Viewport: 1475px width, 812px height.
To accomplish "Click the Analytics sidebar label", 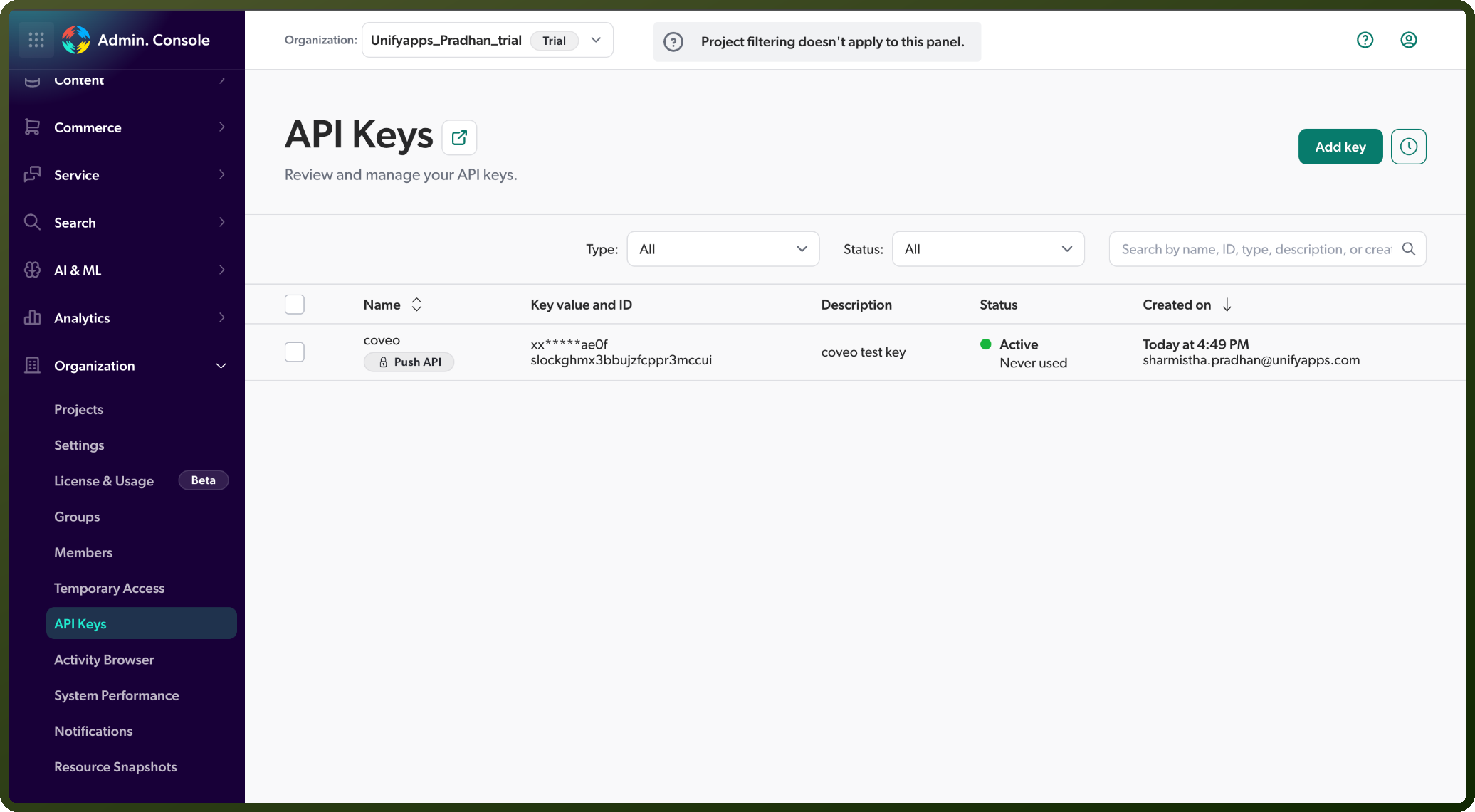I will coord(82,318).
